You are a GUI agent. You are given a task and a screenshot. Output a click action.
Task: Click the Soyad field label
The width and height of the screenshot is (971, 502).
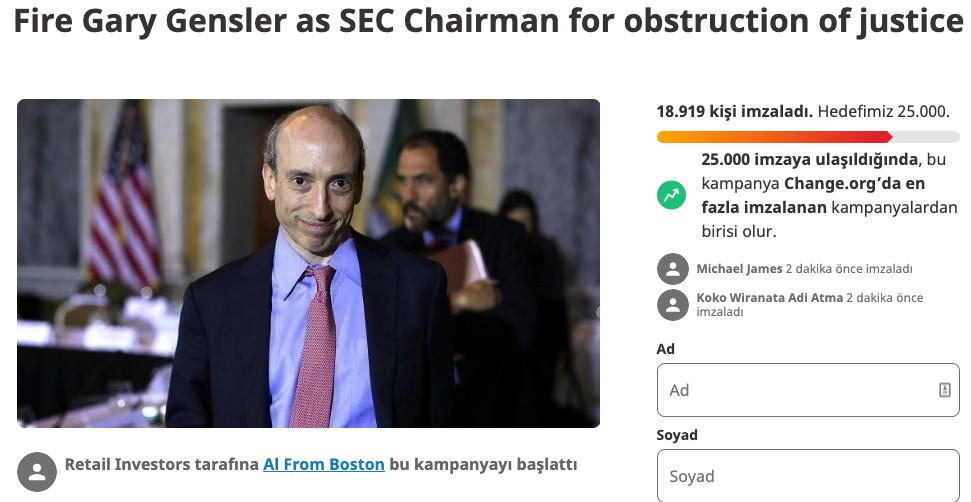coord(677,435)
